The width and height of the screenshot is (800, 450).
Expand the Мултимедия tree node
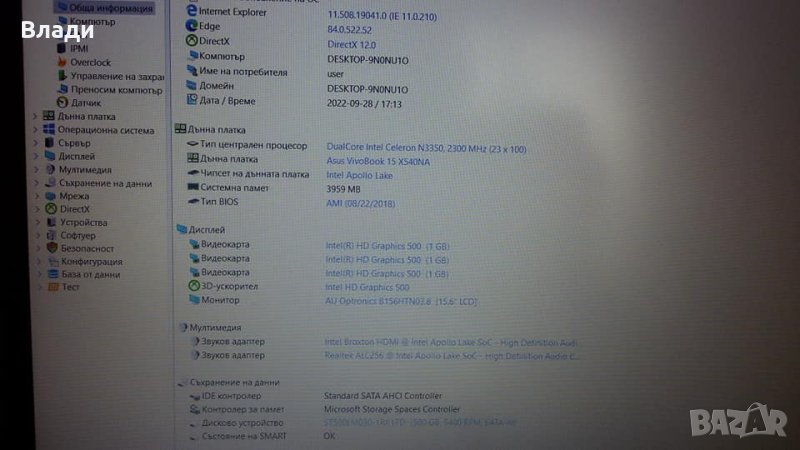(36, 170)
